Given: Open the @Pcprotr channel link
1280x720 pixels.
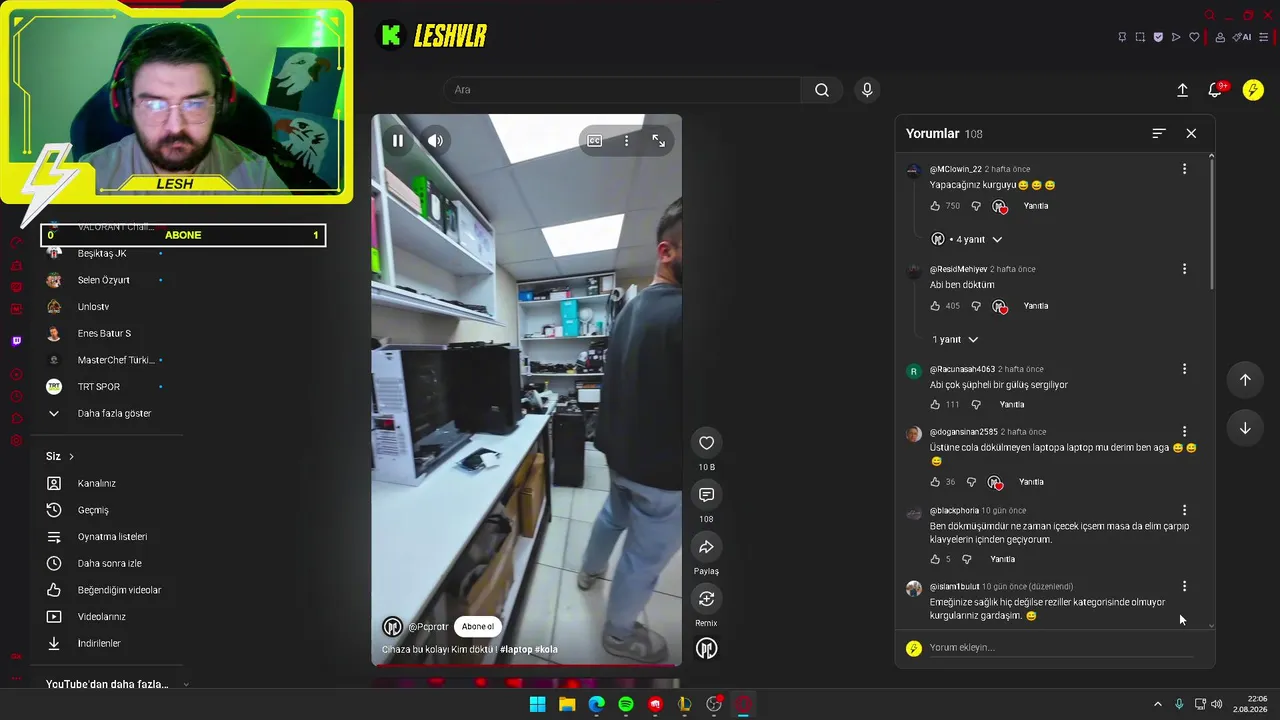Looking at the screenshot, I should click(428, 627).
